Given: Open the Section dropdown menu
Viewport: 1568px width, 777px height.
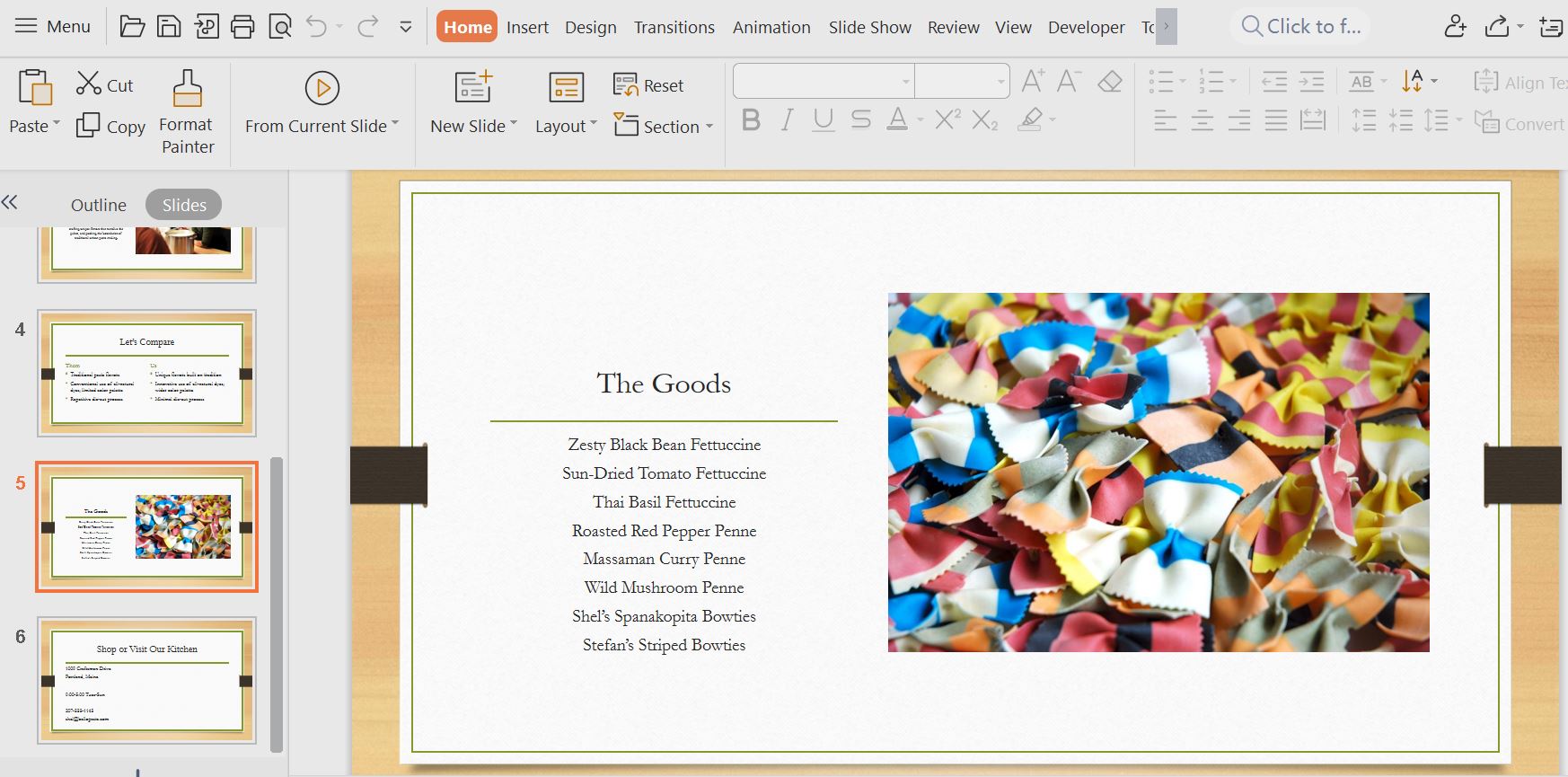Looking at the screenshot, I should (x=664, y=126).
